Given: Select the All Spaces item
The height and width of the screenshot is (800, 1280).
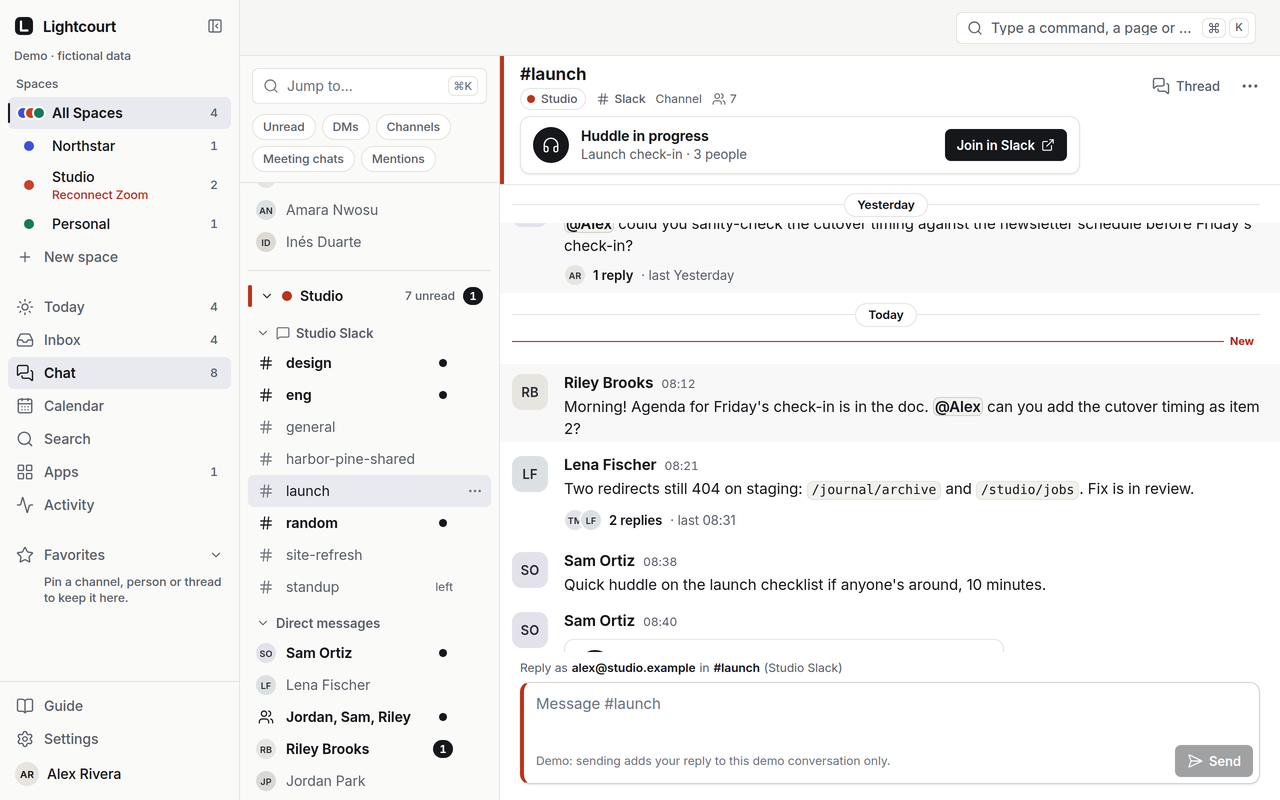Looking at the screenshot, I should tap(119, 113).
